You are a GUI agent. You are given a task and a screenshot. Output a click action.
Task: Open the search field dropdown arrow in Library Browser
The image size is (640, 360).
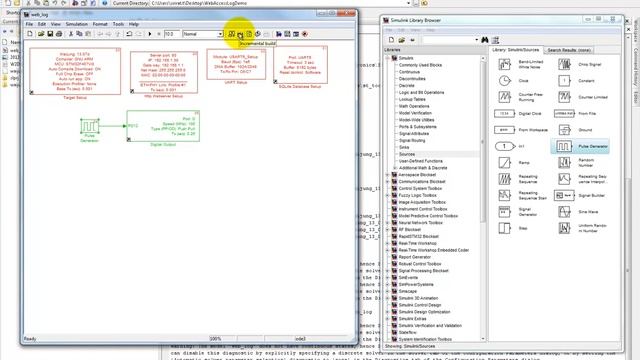(476, 40)
